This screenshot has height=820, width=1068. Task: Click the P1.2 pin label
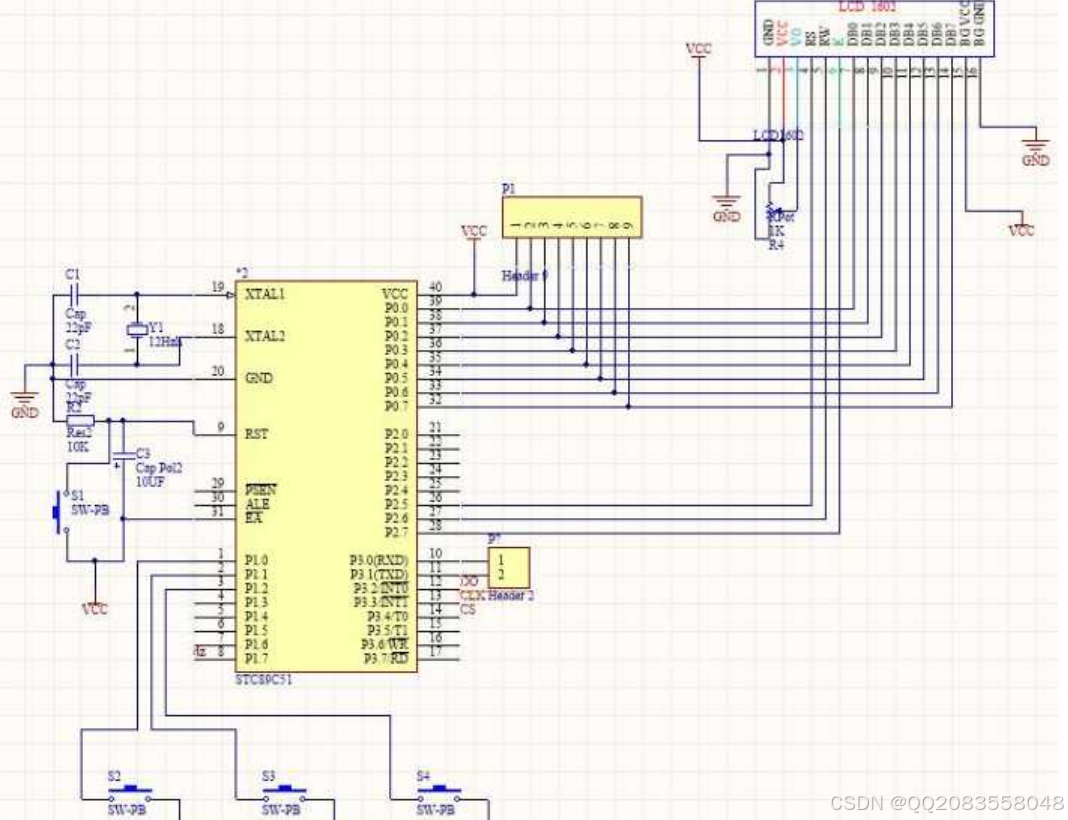click(256, 588)
